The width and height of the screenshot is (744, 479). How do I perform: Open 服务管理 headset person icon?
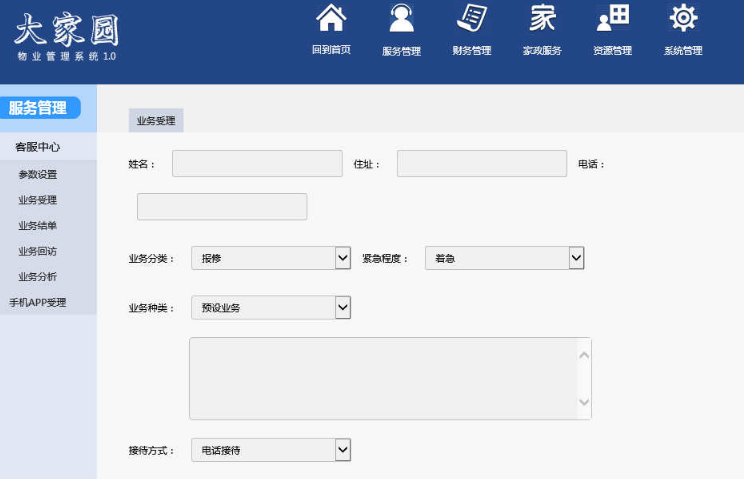(x=401, y=20)
